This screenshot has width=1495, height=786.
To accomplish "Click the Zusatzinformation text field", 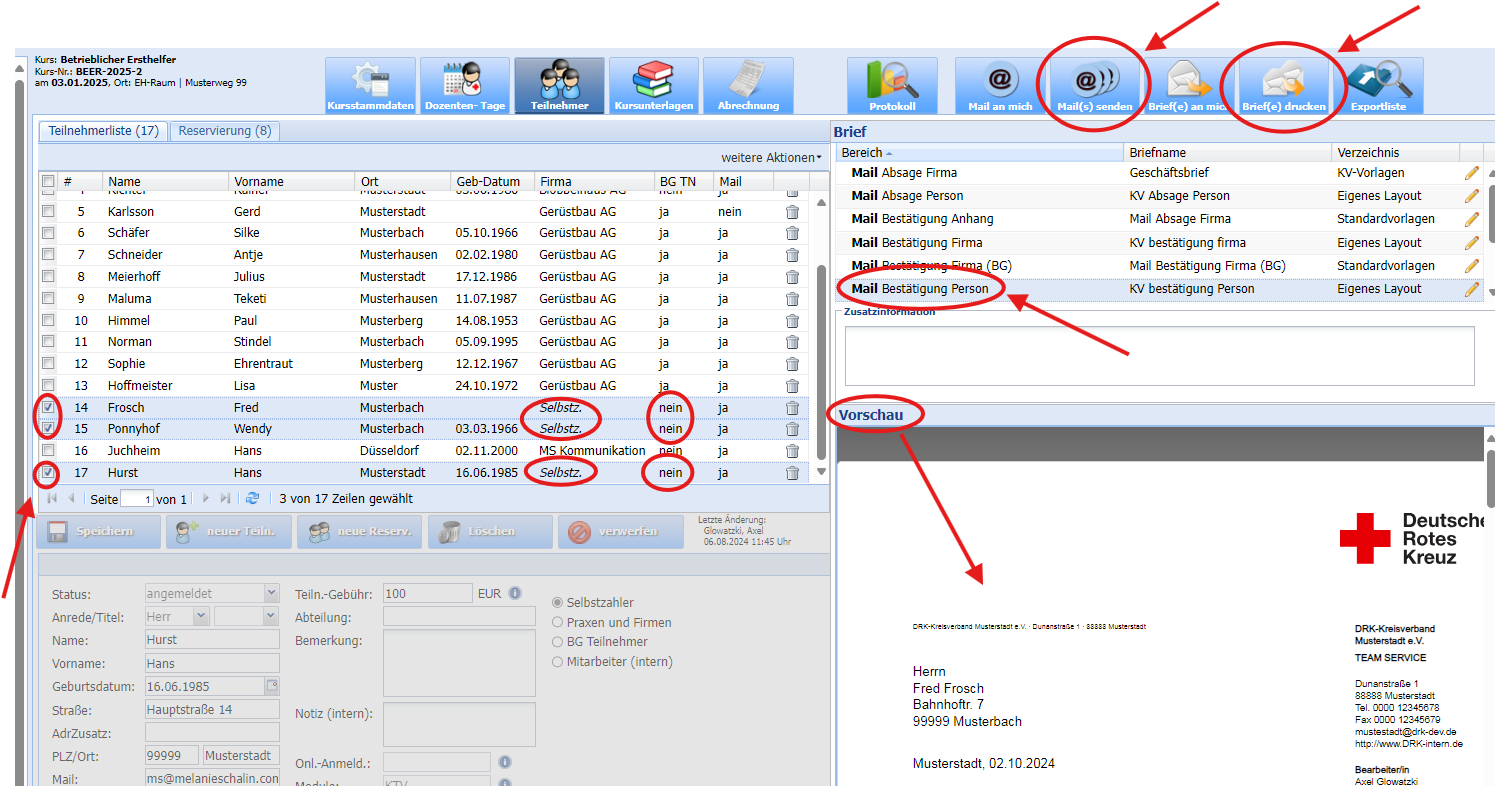I will tap(1158, 355).
